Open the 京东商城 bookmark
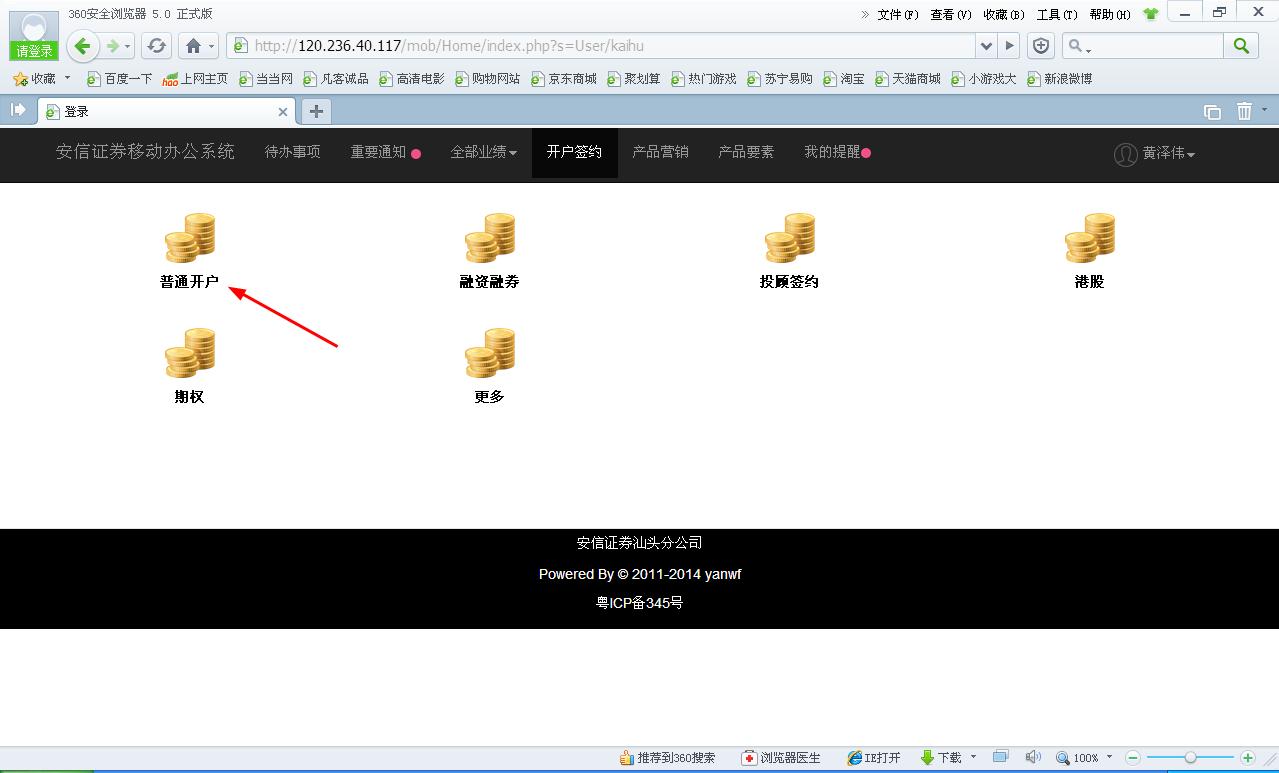This screenshot has height=773, width=1279. coord(564,78)
